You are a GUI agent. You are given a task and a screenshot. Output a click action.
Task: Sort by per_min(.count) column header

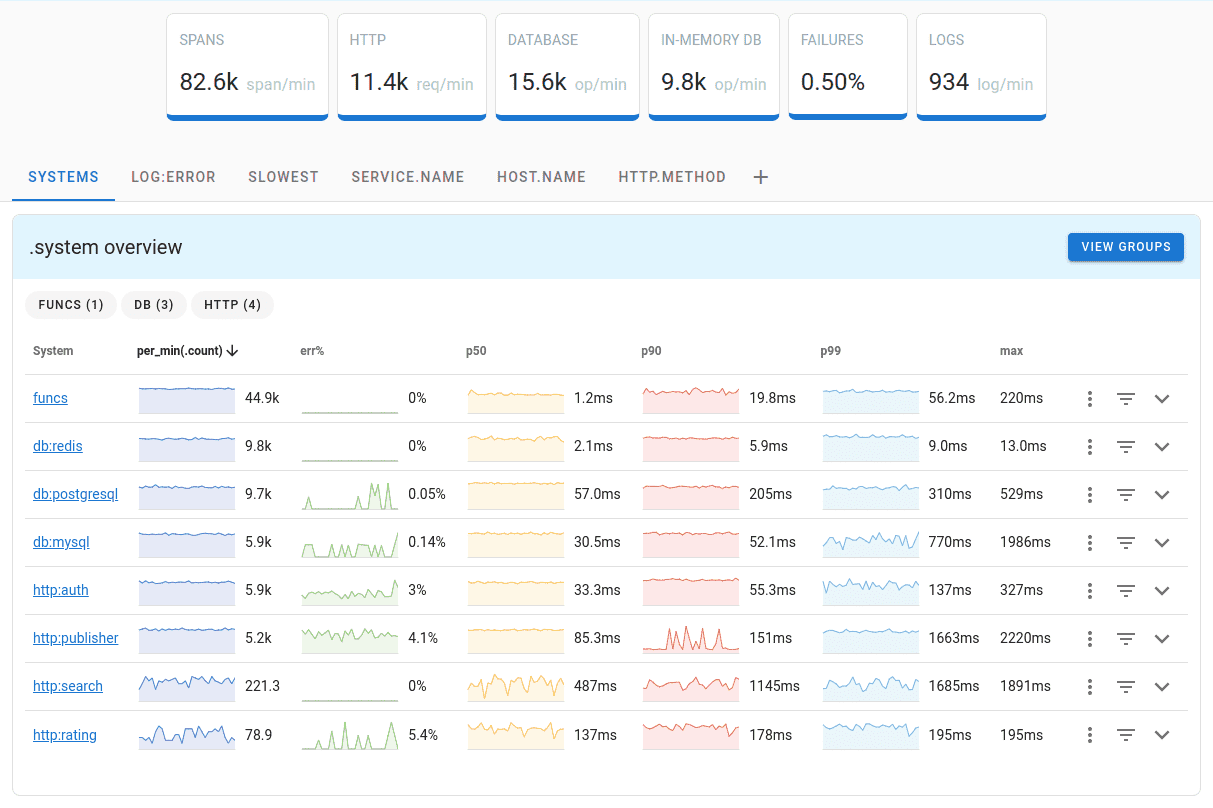click(187, 351)
